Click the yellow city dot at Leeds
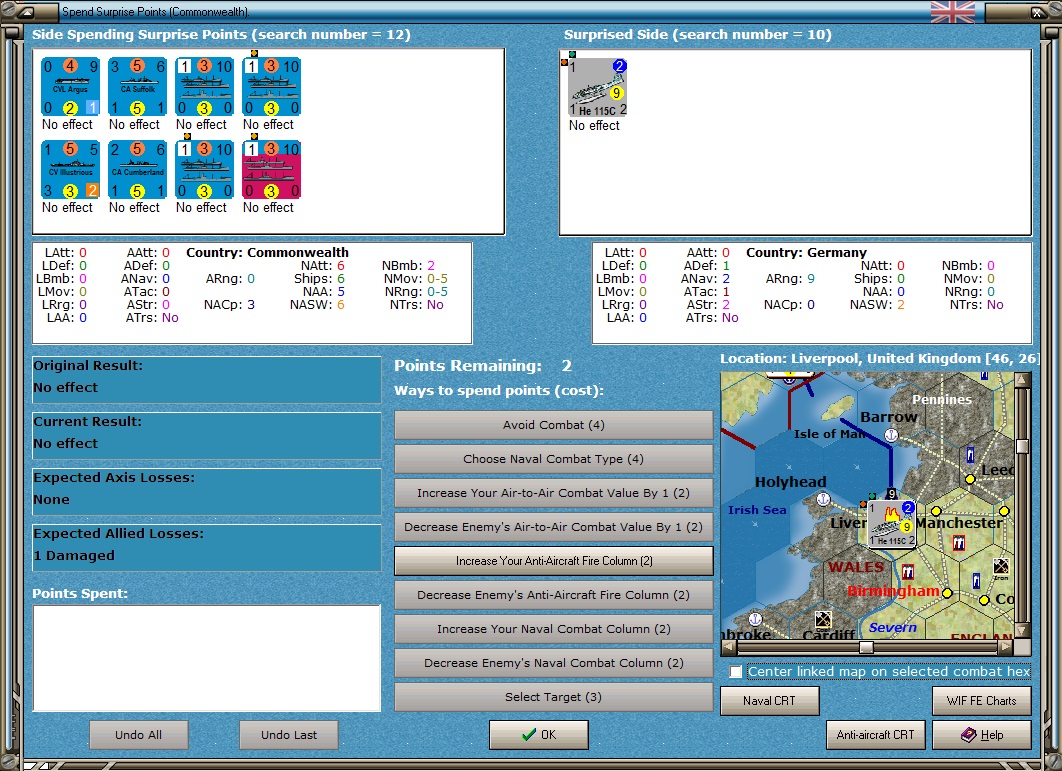Viewport: 1062px width, 771px height. coord(970,480)
